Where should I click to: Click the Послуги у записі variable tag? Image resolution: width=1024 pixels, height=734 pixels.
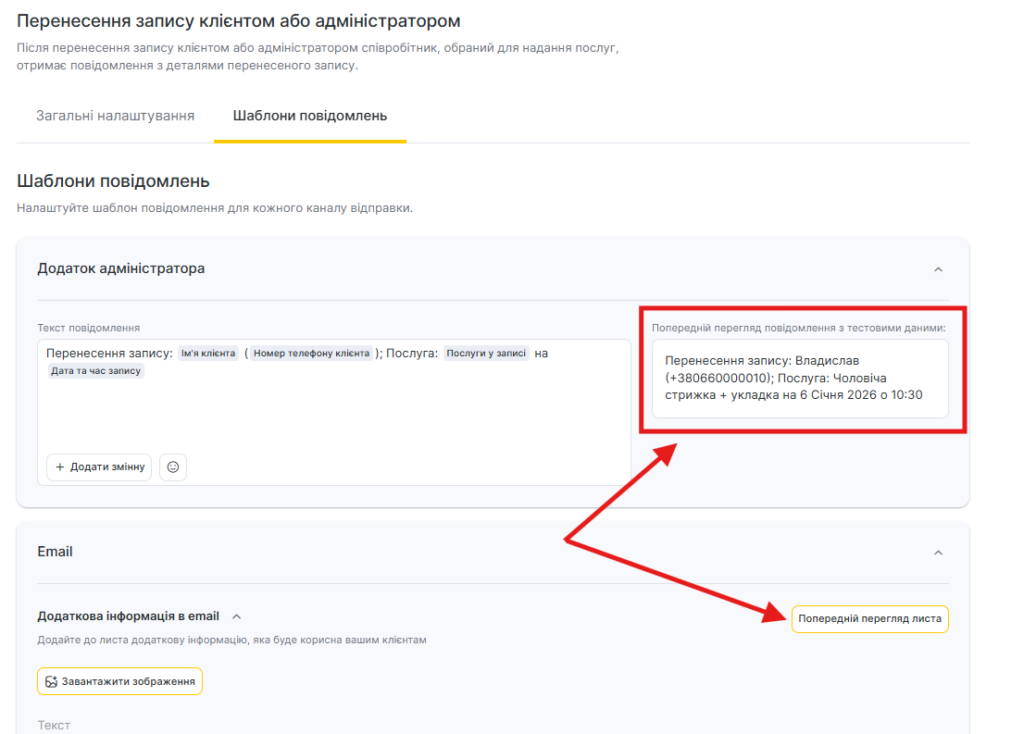[x=486, y=353]
